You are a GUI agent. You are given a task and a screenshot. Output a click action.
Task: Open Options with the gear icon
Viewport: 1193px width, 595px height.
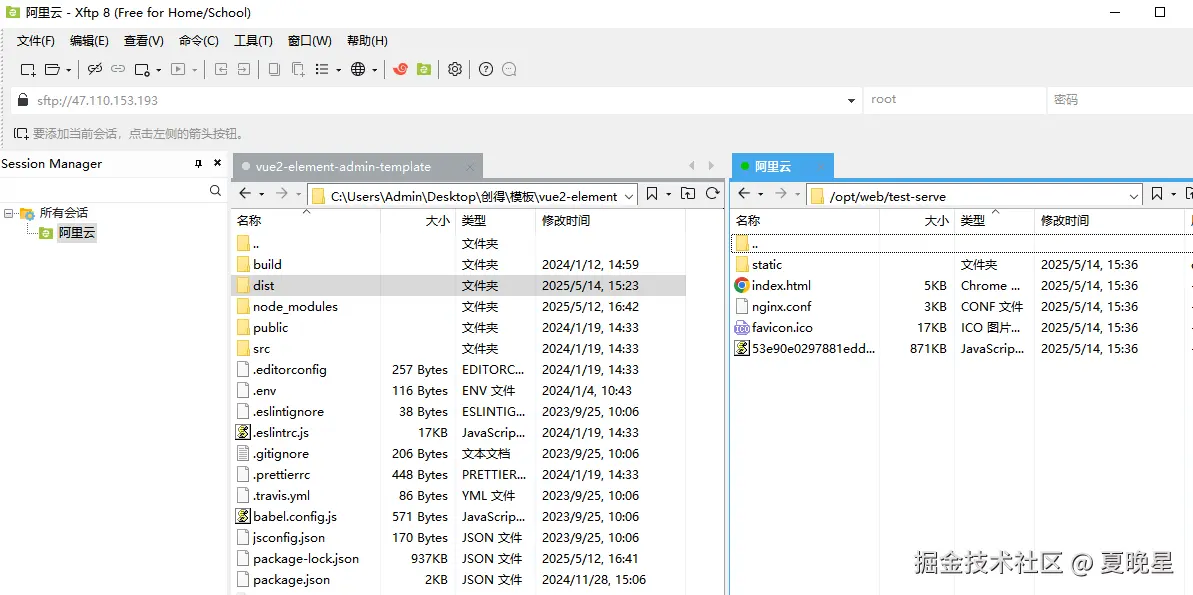click(455, 69)
